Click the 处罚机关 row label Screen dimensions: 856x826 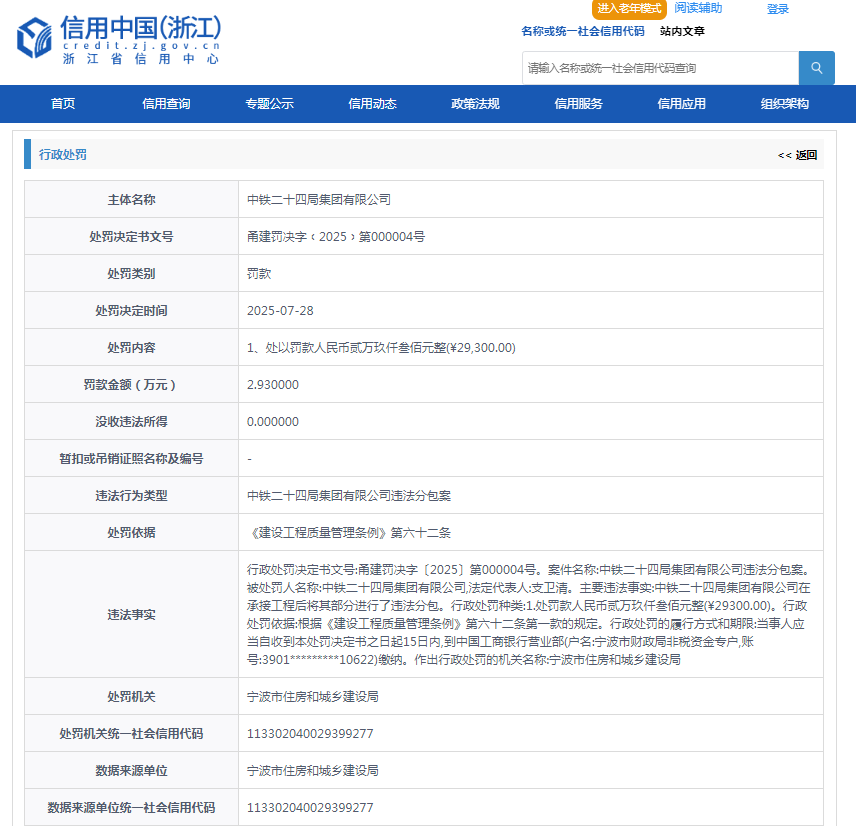point(132,697)
